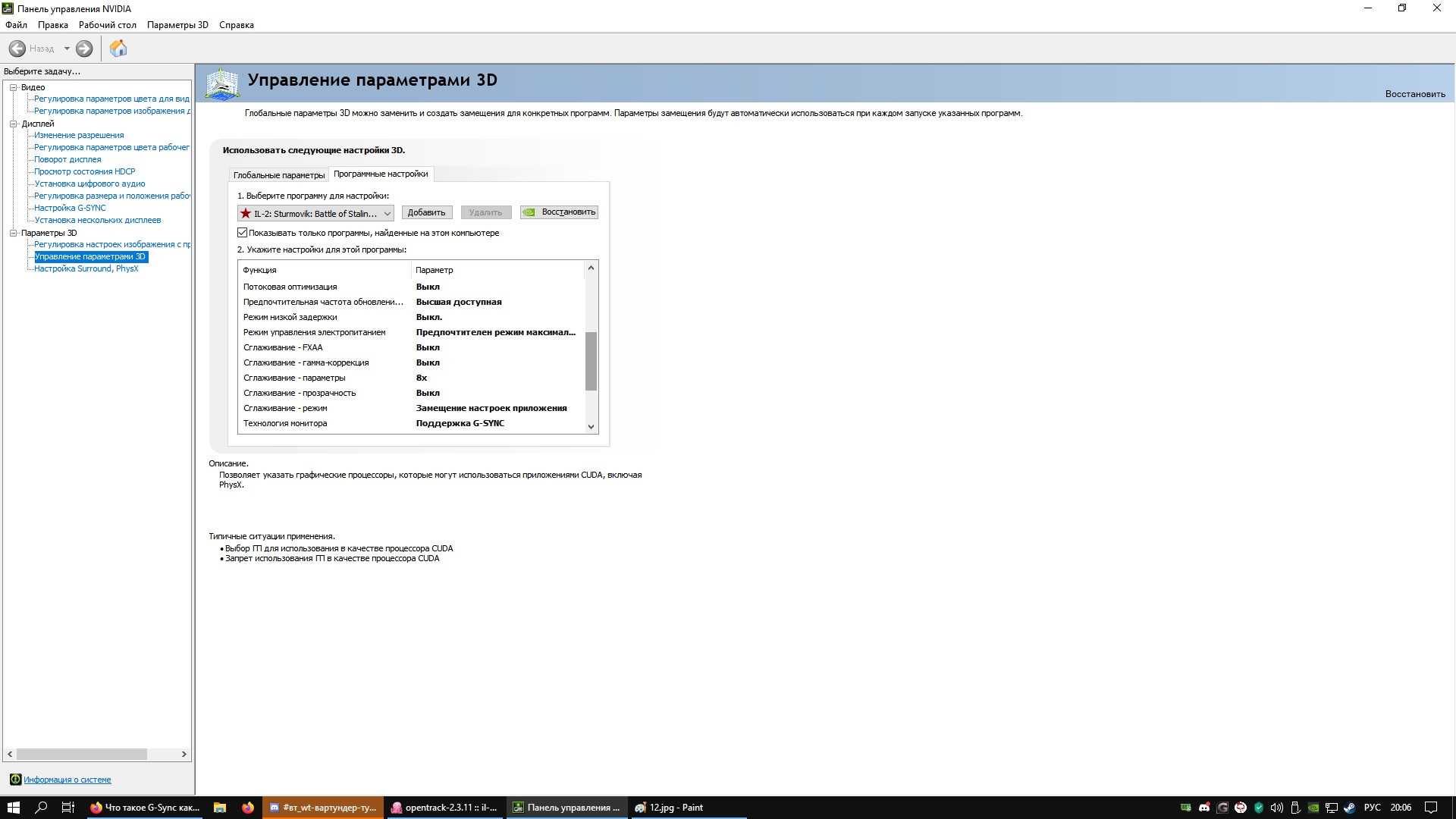Open the Back history dropdown arrow

(x=67, y=49)
